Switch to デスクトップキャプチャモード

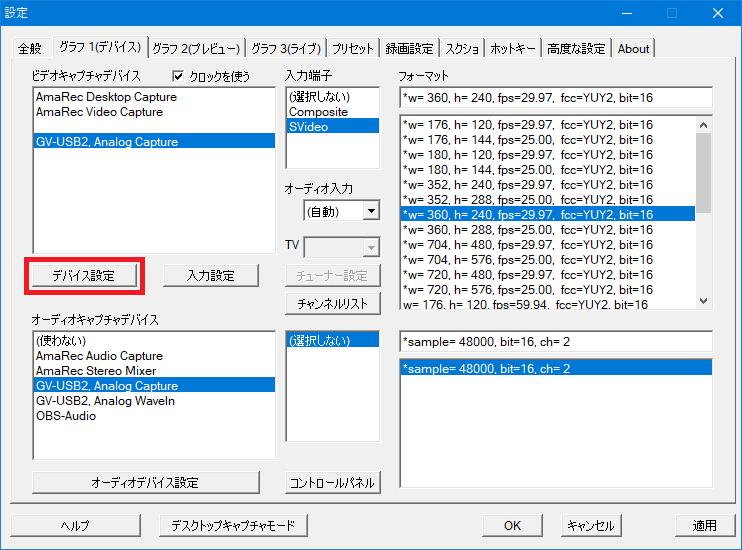pos(233,525)
